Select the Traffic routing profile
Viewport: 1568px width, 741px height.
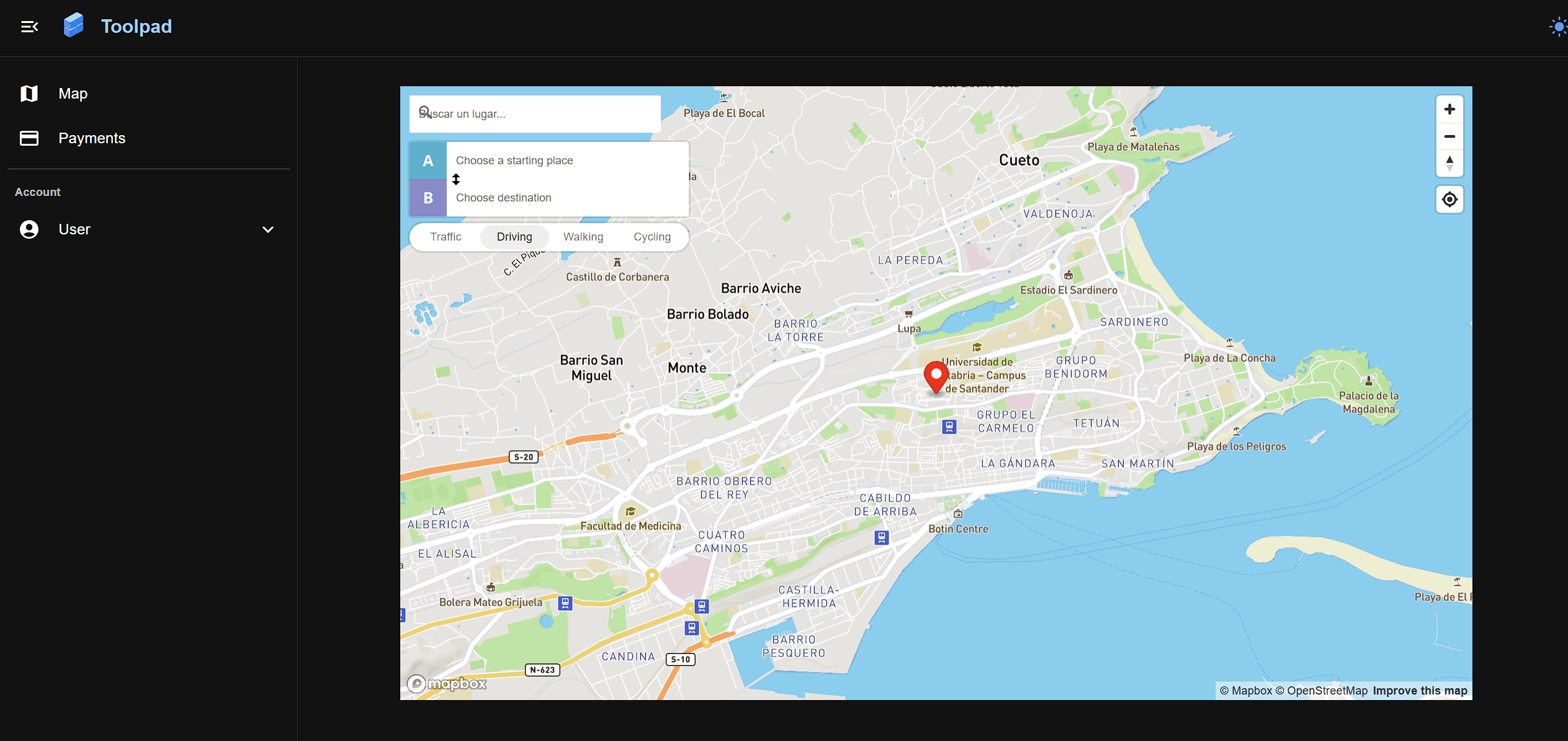coord(446,237)
